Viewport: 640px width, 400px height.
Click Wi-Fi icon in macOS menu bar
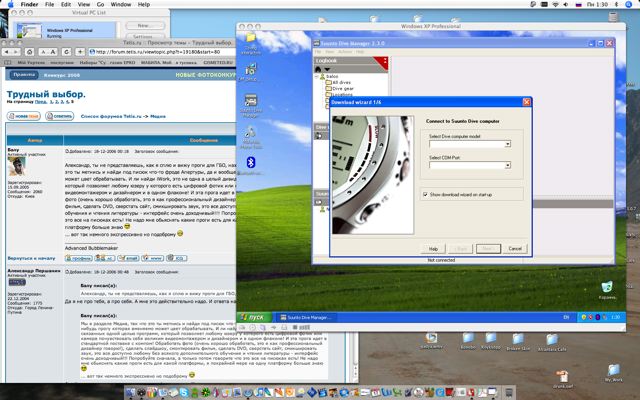[555, 4]
